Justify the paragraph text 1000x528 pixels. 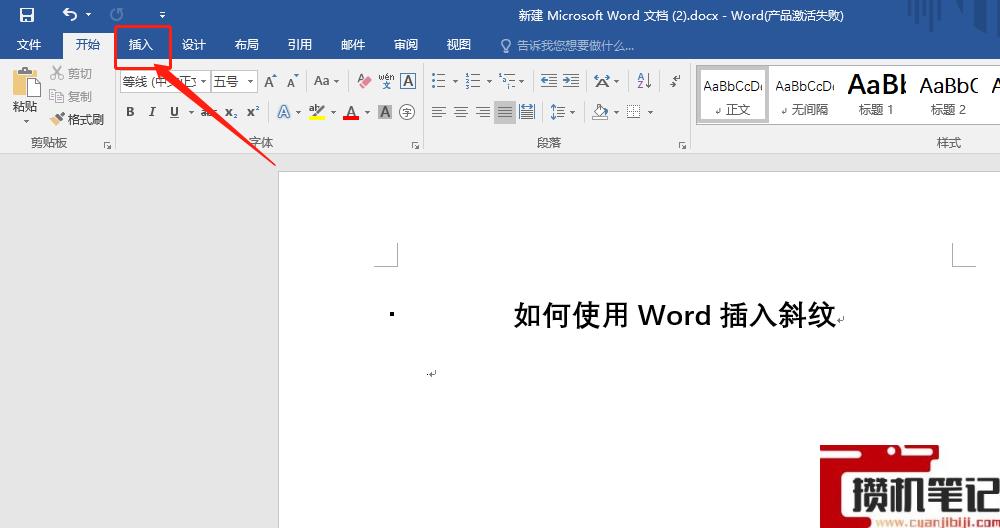(504, 112)
